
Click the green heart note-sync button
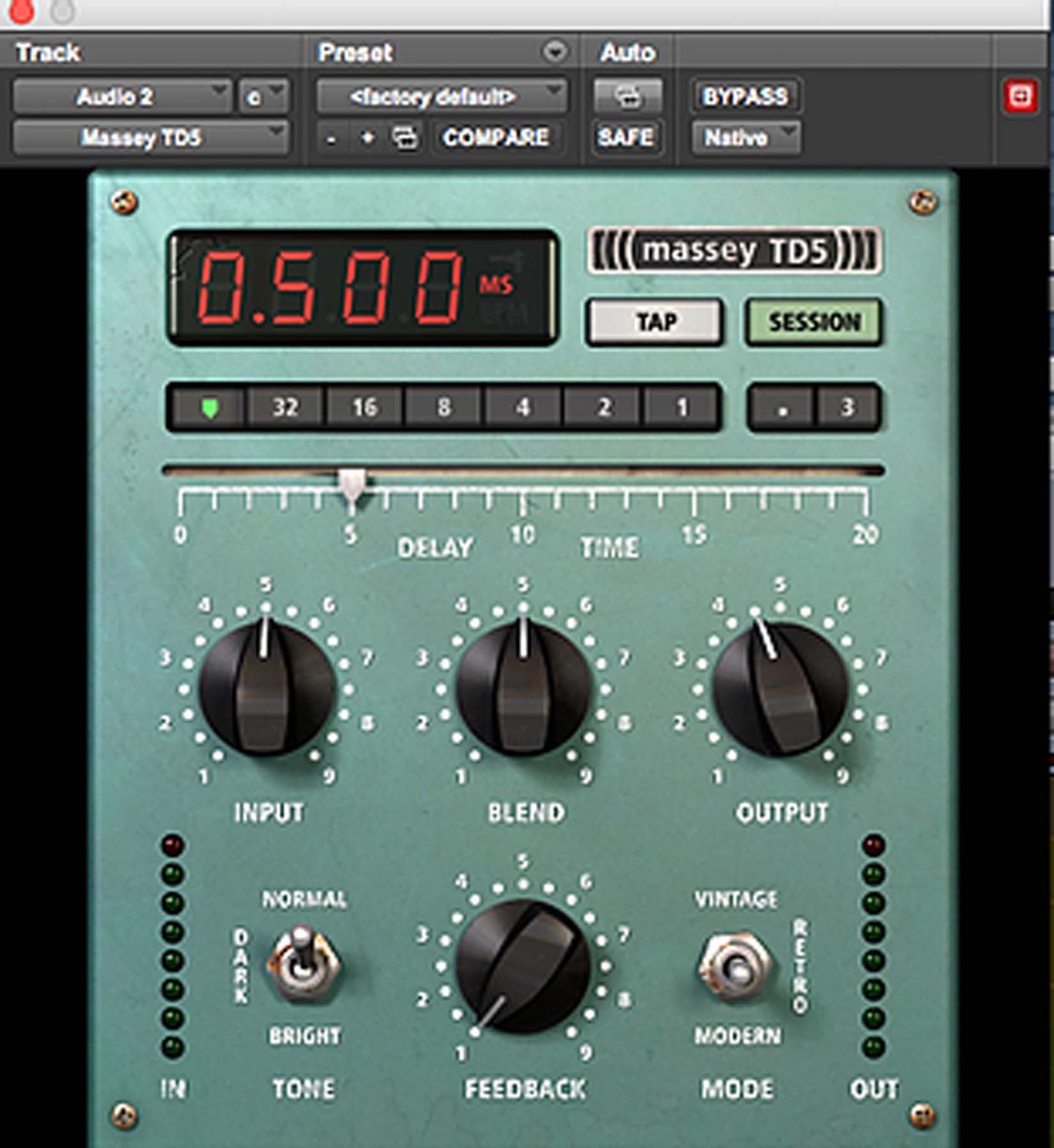click(209, 408)
